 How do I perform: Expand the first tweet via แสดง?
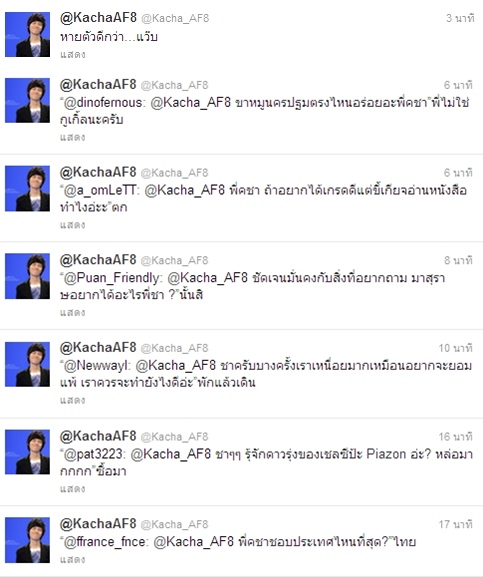pyautogui.click(x=73, y=54)
